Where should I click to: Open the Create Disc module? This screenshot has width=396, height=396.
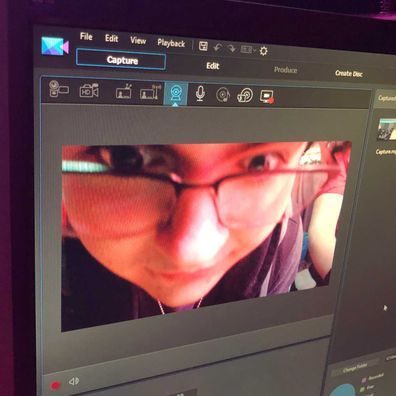(349, 73)
